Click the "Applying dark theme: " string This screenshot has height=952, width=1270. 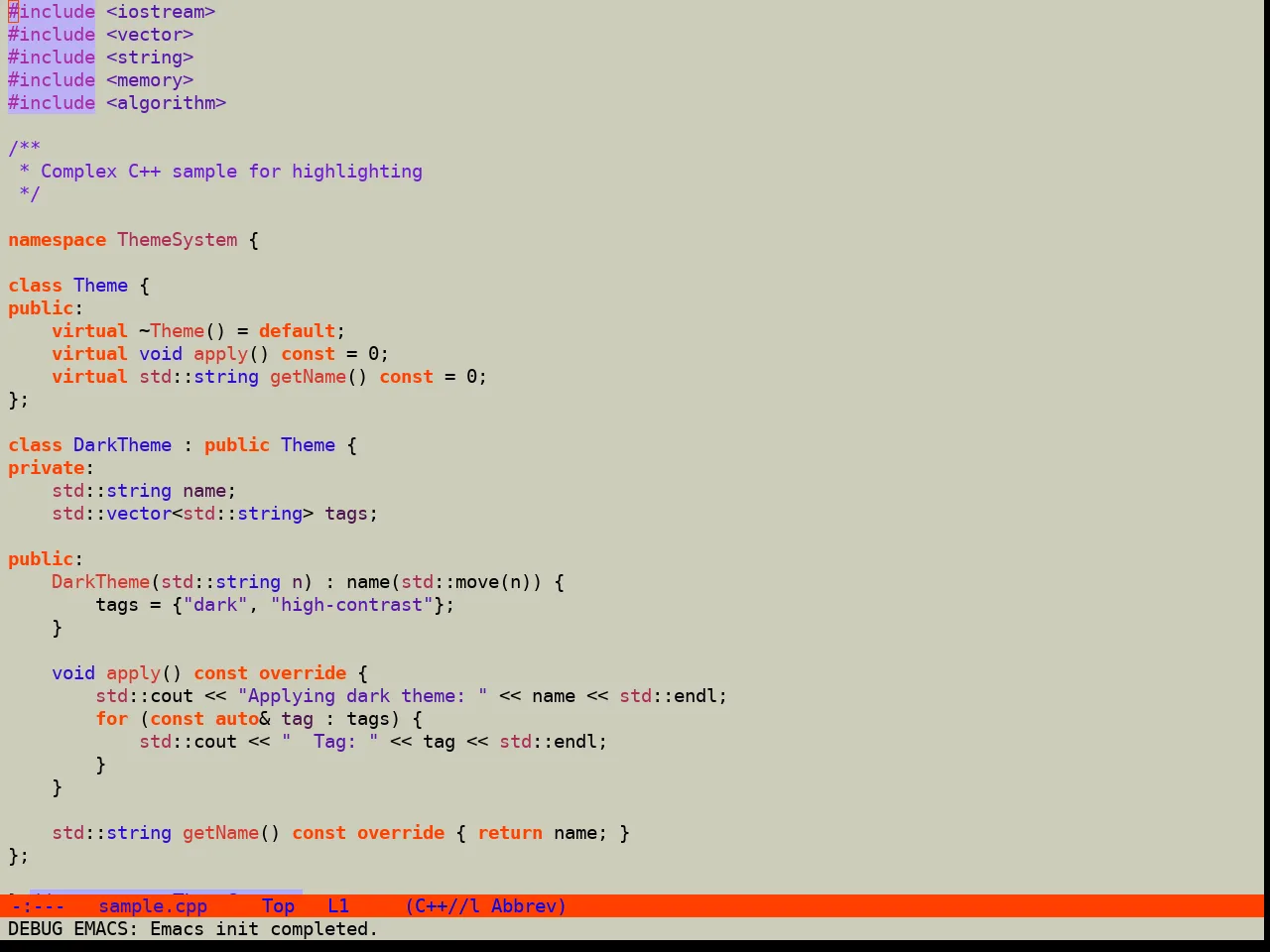pyautogui.click(x=363, y=696)
